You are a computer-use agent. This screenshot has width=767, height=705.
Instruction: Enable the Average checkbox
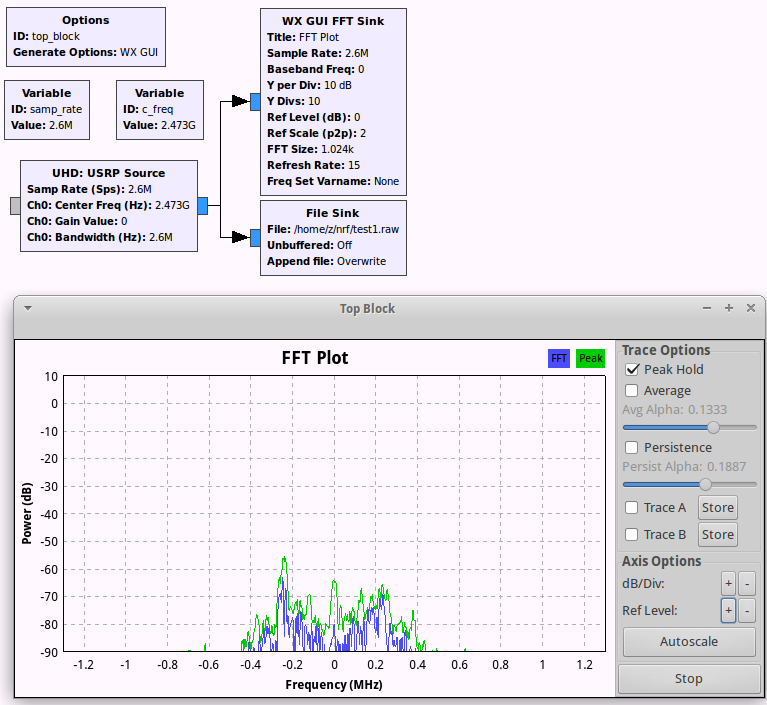(x=632, y=390)
